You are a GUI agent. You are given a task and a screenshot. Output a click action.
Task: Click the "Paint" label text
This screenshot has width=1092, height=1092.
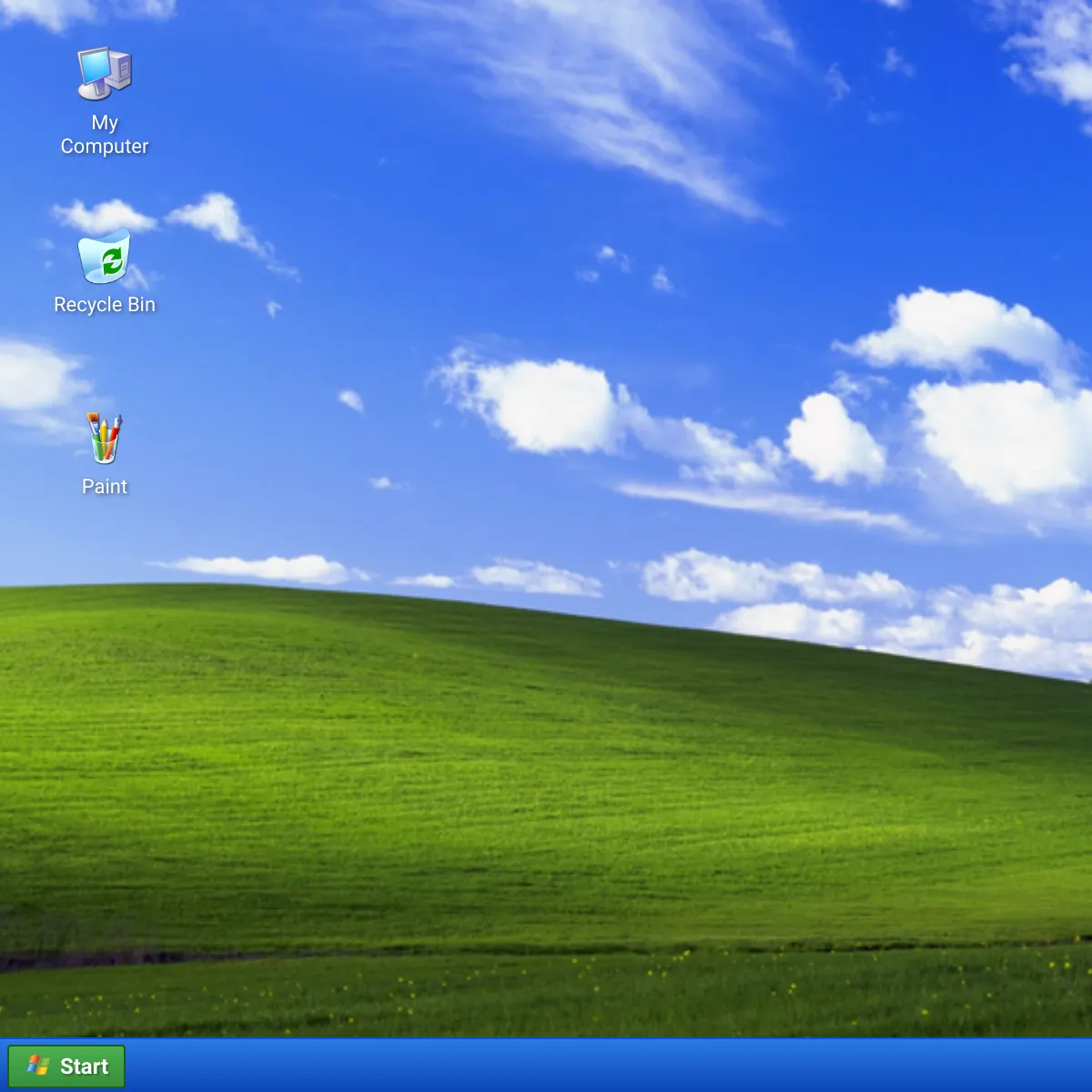pyautogui.click(x=104, y=486)
